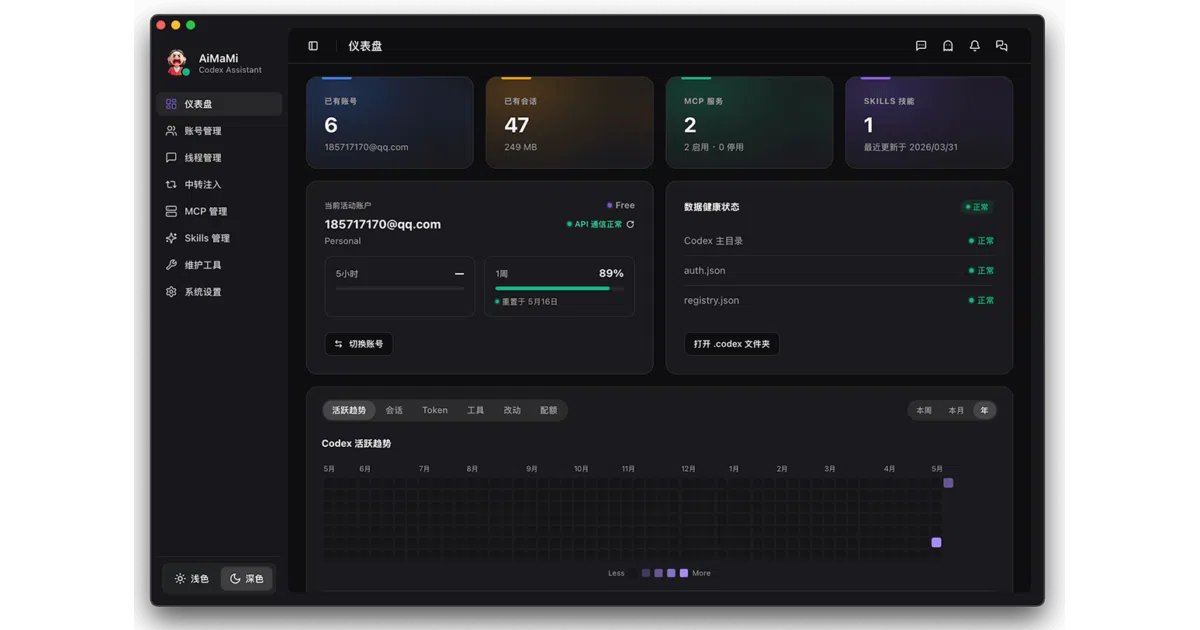Viewport: 1200px width, 630px height.
Task: Switch to the 会话 tab
Action: coord(394,411)
